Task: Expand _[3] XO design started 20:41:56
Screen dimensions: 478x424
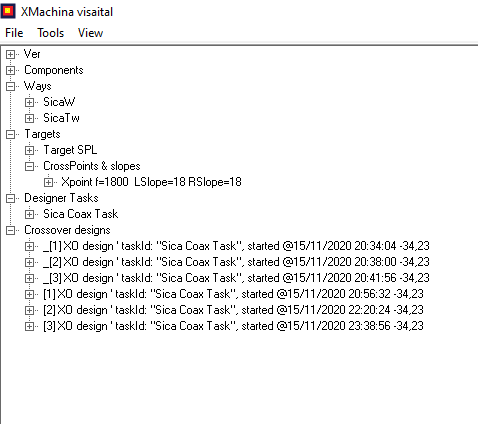Action: 30,278
